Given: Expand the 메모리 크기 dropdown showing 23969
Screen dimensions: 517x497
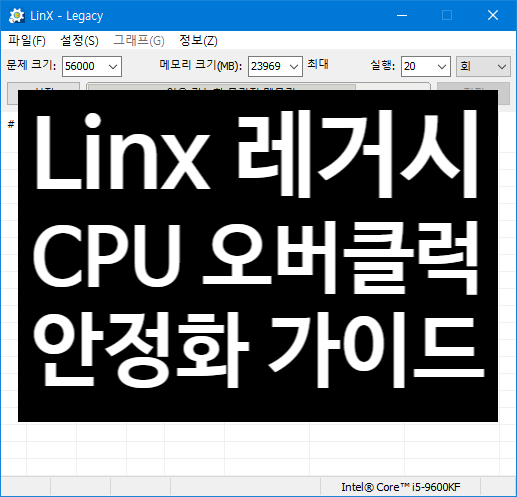Looking at the screenshot, I should 294,67.
